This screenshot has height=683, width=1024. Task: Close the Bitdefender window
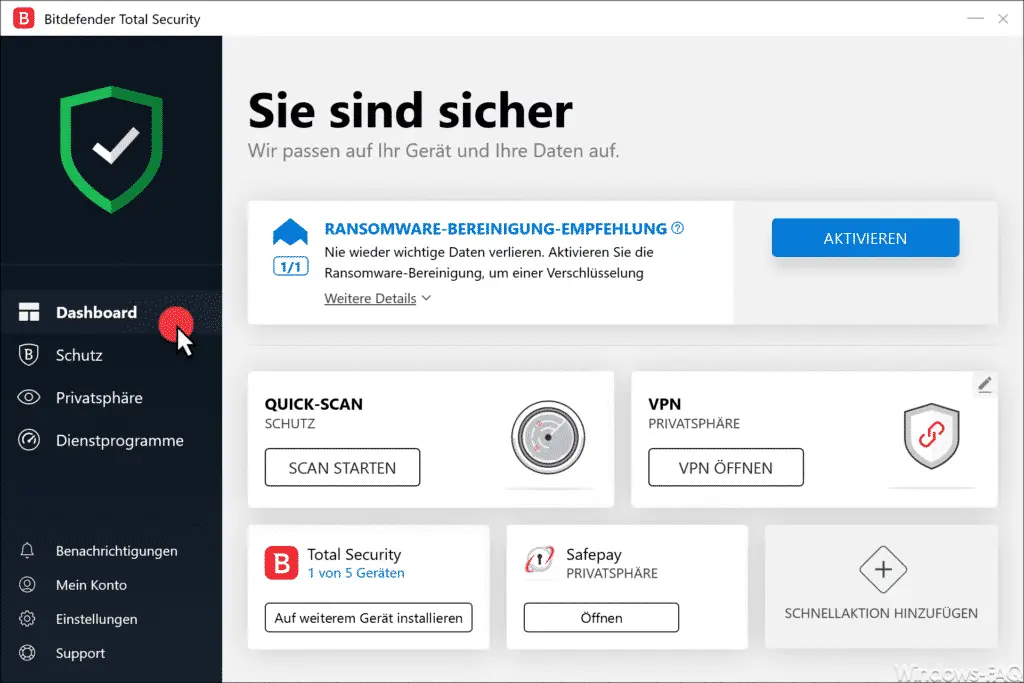1003,18
